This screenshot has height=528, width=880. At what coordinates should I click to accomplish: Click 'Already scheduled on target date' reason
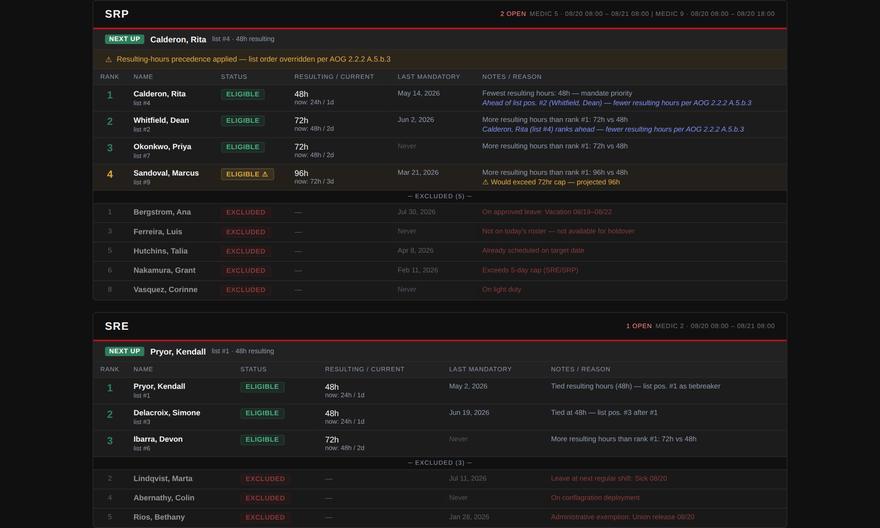point(533,251)
